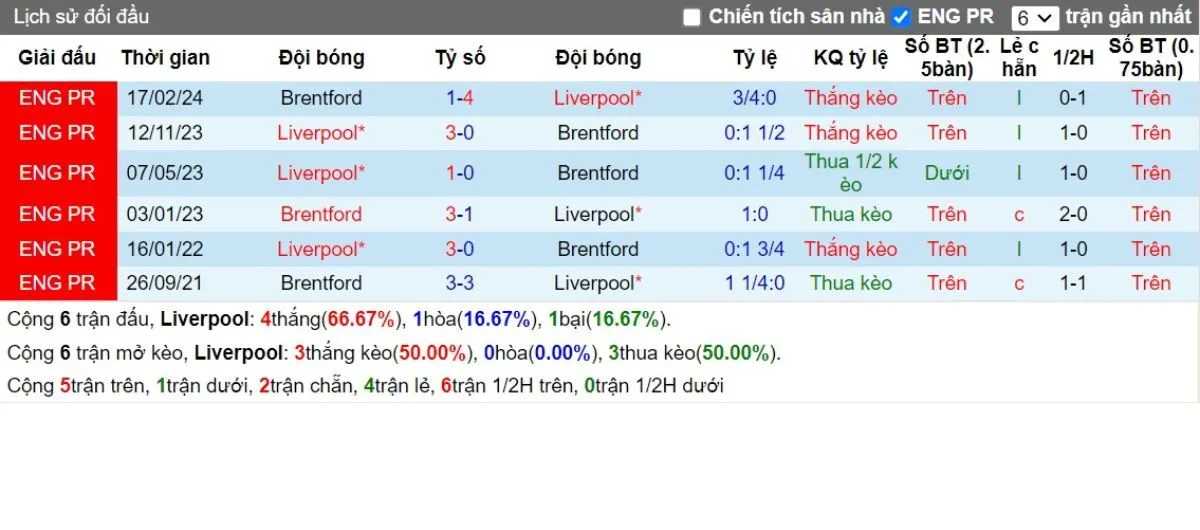Click Brentford in the 17/02/24 match row
The width and height of the screenshot is (1200, 530).
[321, 98]
